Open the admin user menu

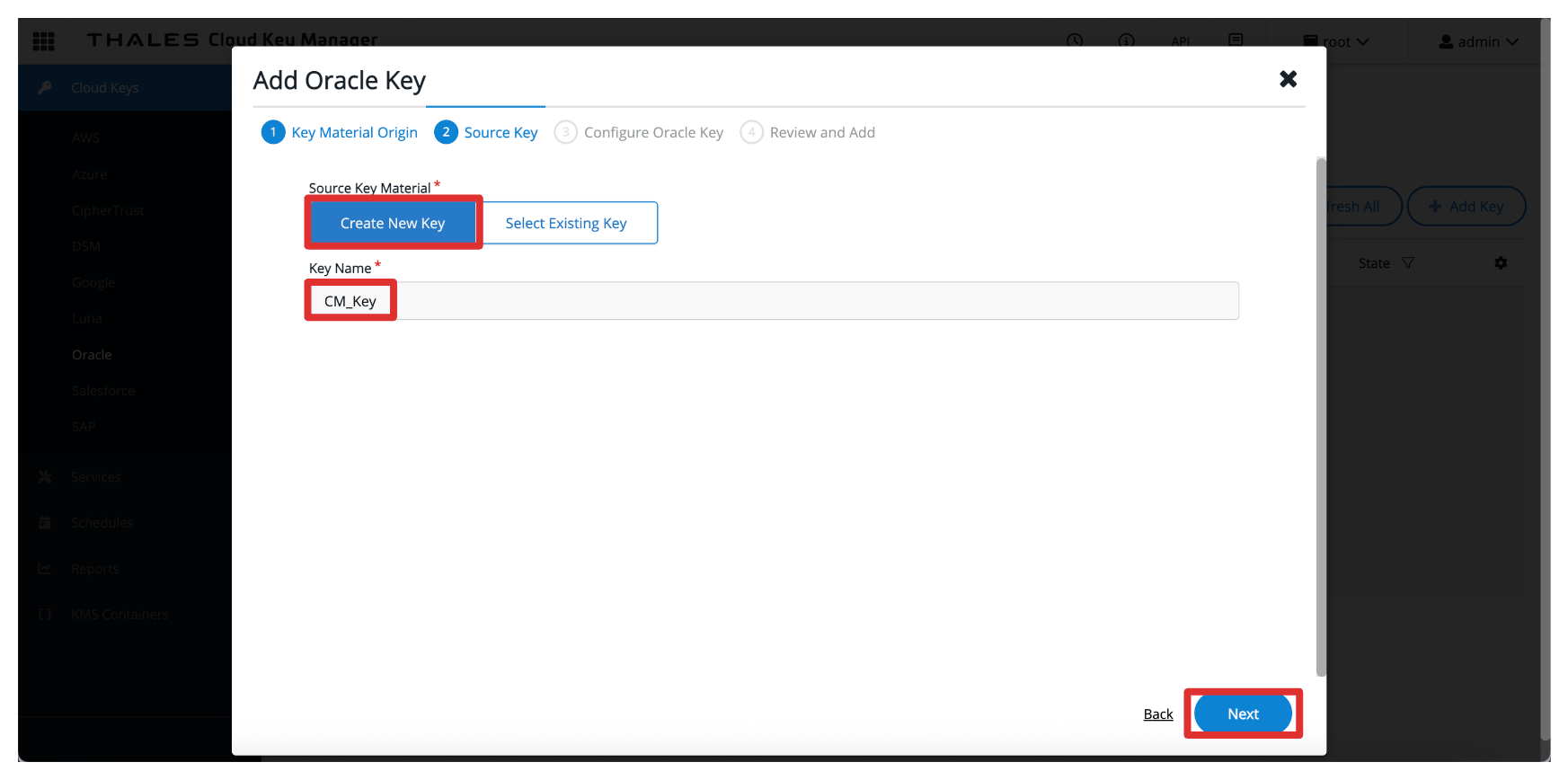point(1478,41)
